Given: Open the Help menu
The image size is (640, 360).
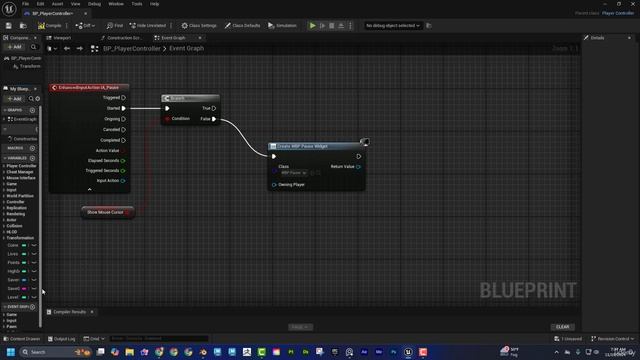Looking at the screenshot, I should 154,4.
